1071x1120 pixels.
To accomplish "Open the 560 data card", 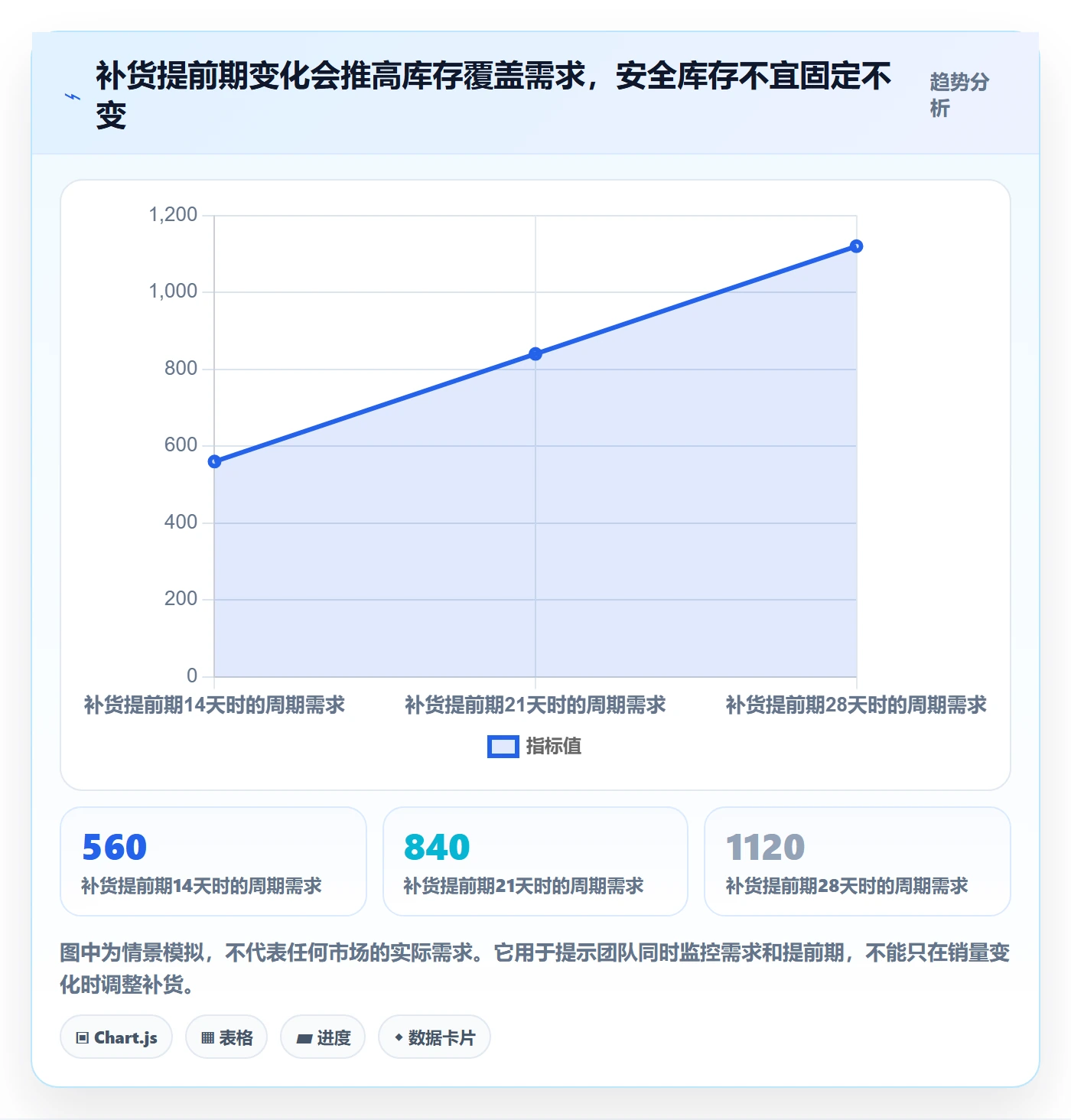I will 213,861.
